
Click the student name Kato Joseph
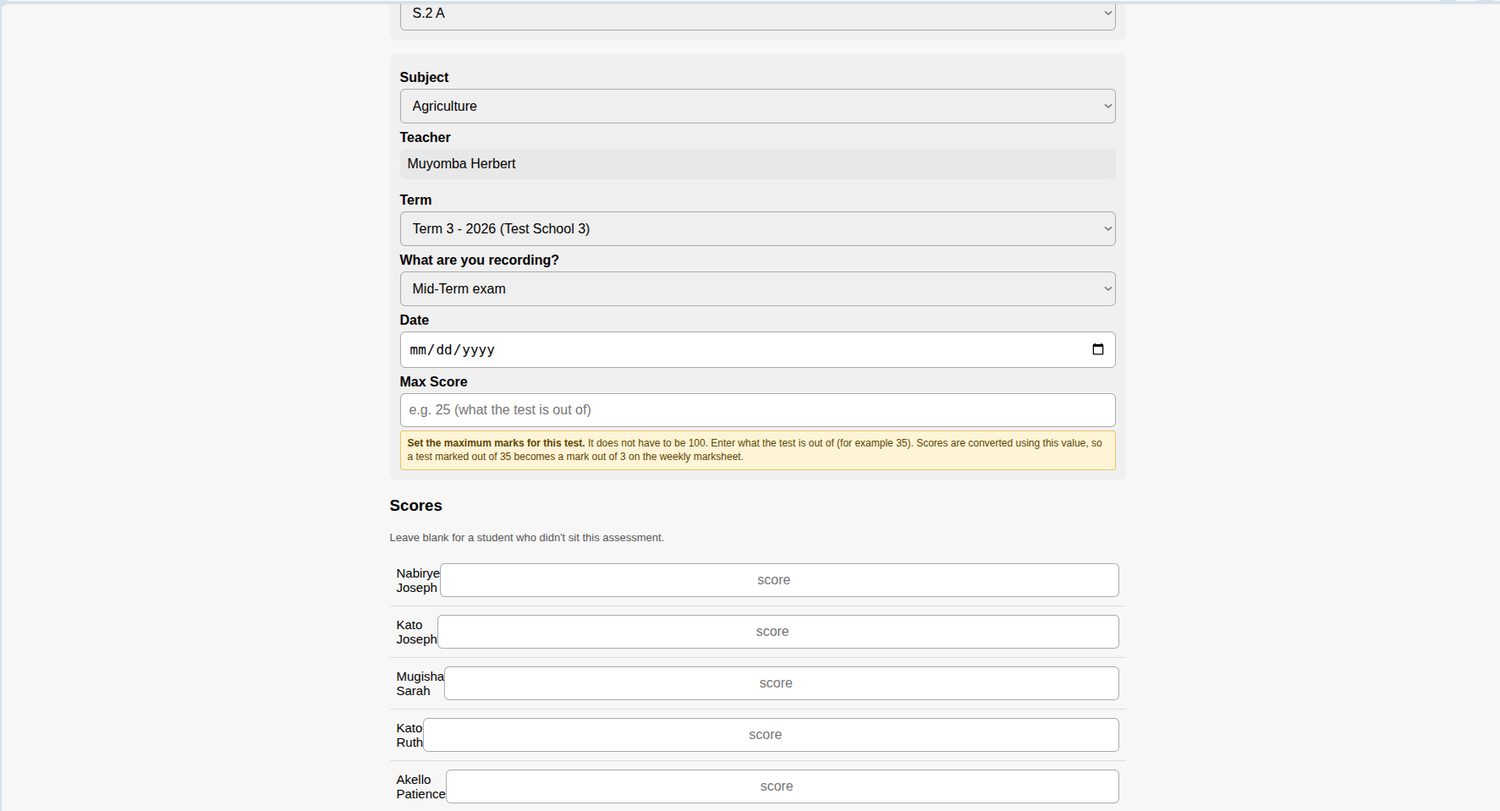coord(417,632)
